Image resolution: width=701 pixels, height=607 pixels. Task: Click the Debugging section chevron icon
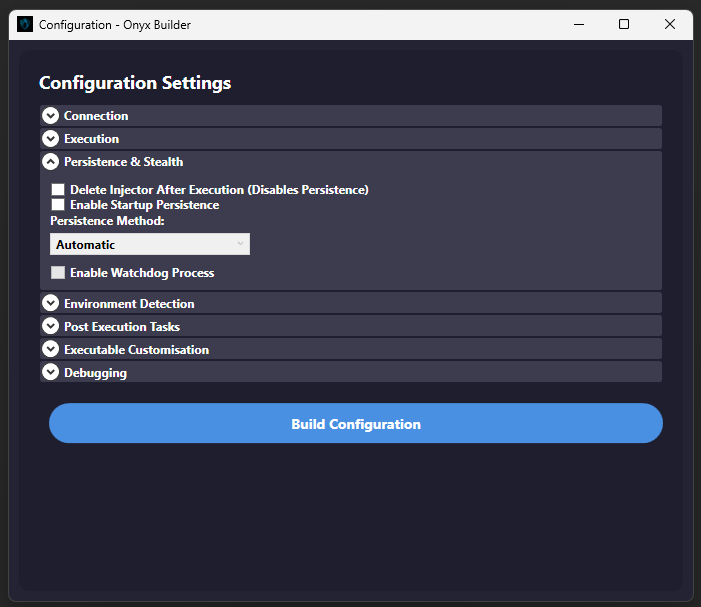pos(51,372)
